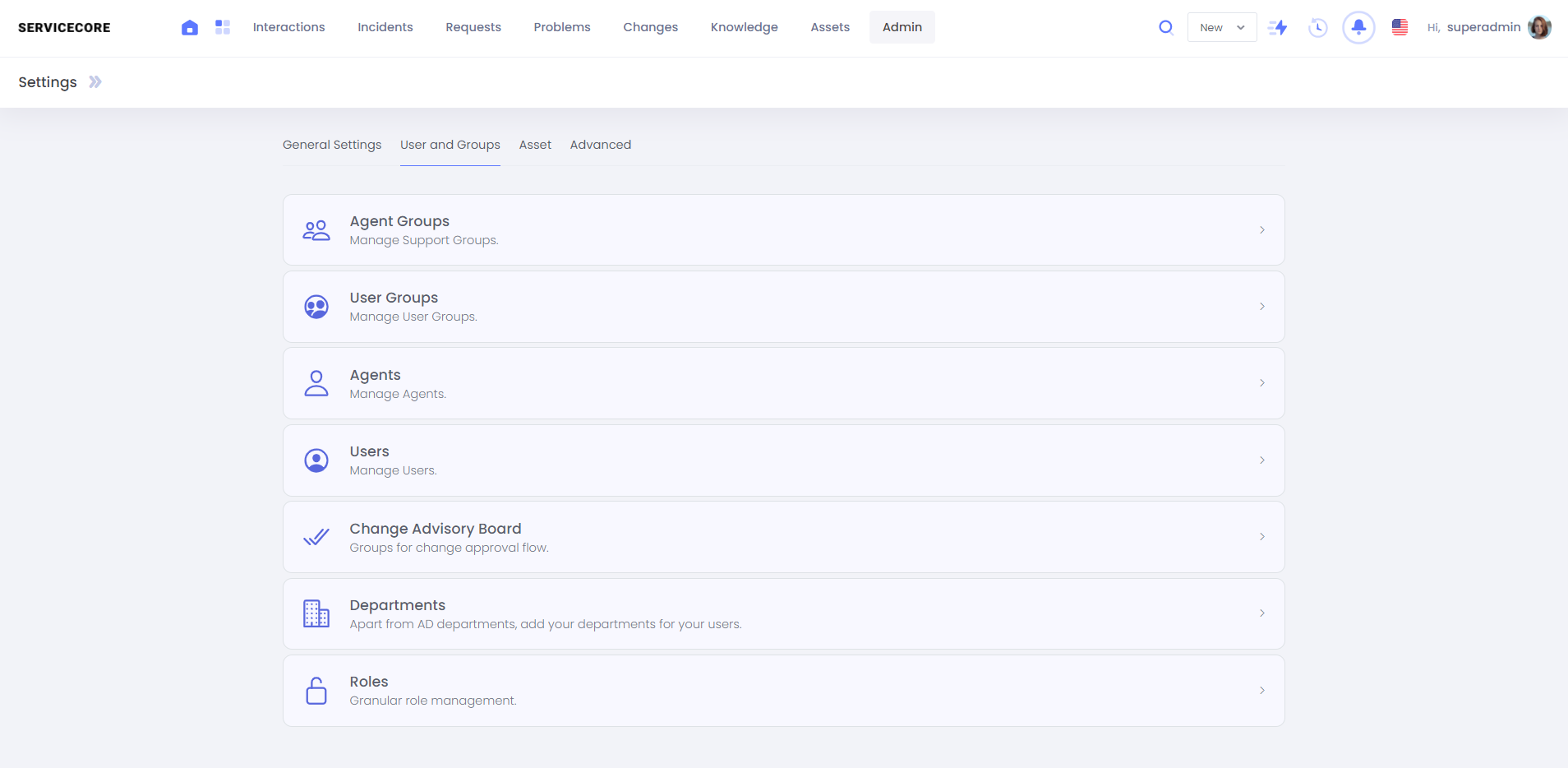Open Departments settings entry

pos(397,605)
